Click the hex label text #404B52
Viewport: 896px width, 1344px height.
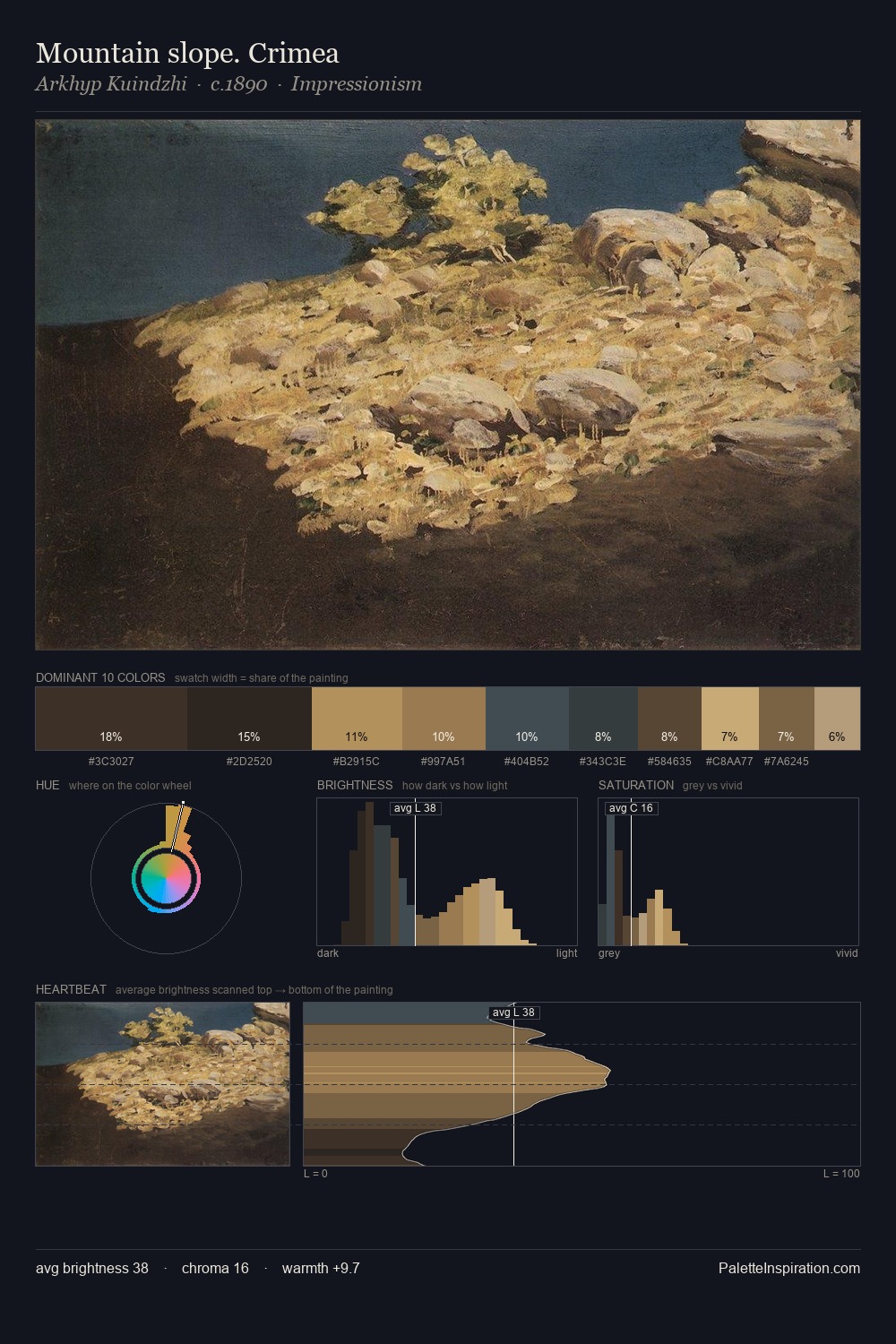pyautogui.click(x=527, y=762)
